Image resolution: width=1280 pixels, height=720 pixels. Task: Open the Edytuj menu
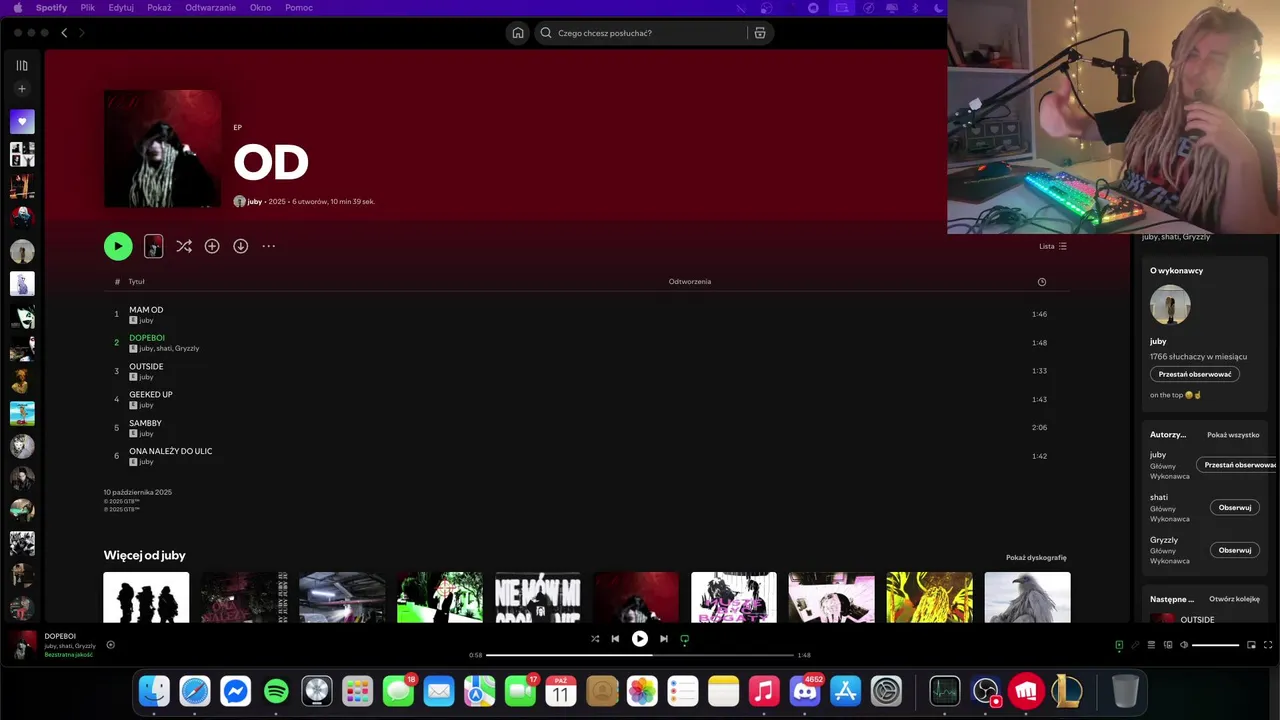[x=121, y=8]
